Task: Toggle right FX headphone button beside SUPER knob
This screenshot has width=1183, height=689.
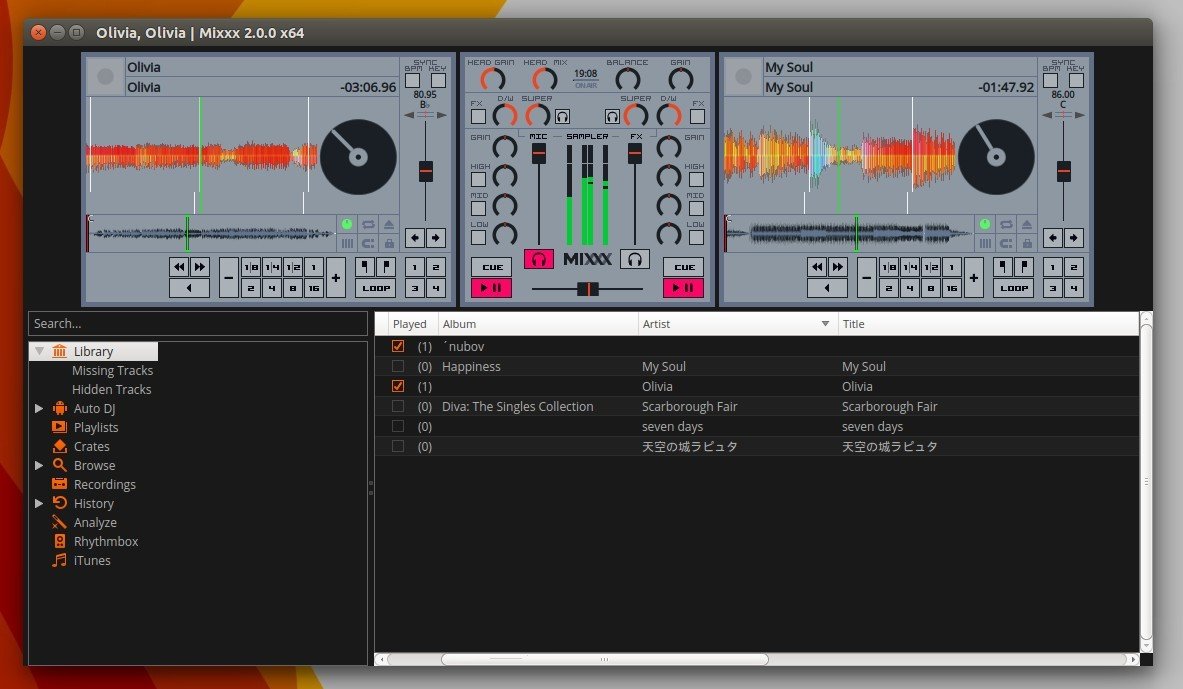Action: (612, 116)
